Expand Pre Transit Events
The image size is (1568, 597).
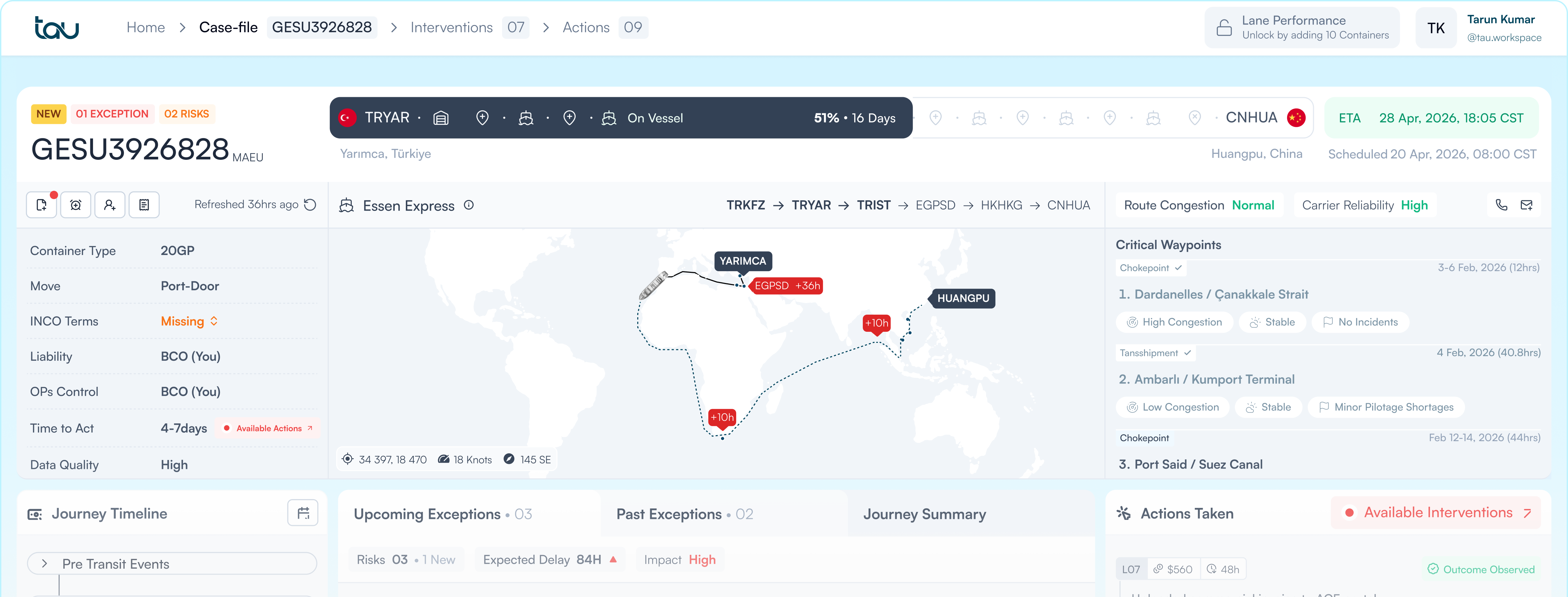click(172, 563)
